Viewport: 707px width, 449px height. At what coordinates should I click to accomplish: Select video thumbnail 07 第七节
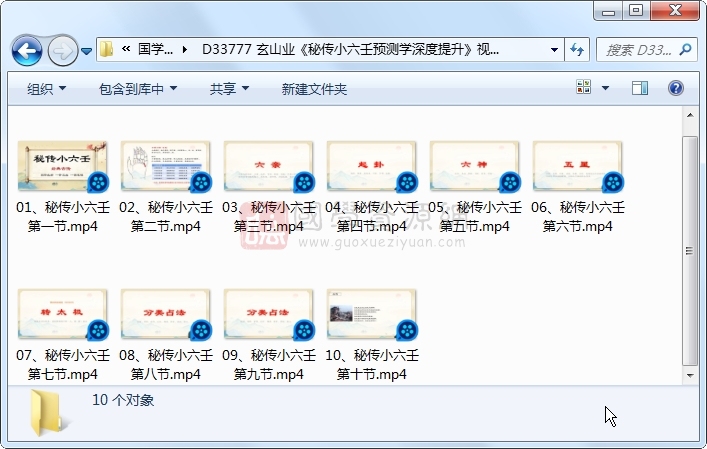[63, 314]
